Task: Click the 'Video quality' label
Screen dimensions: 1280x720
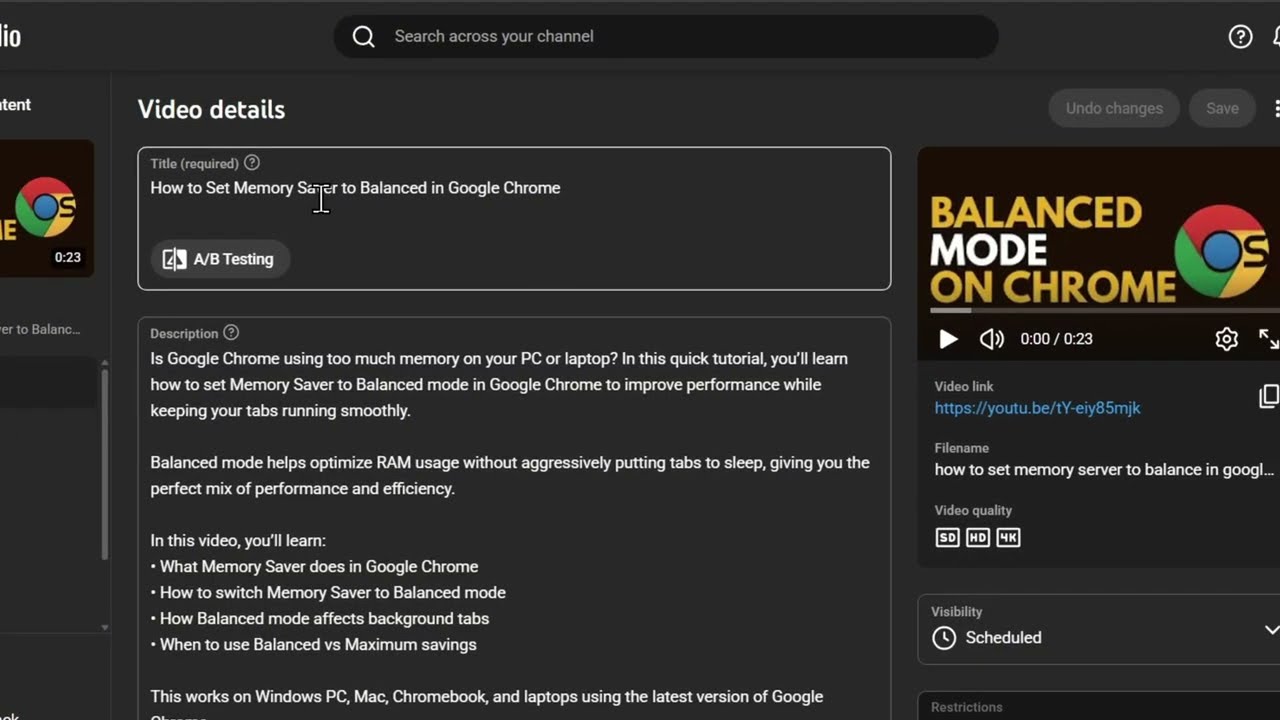Action: [973, 510]
